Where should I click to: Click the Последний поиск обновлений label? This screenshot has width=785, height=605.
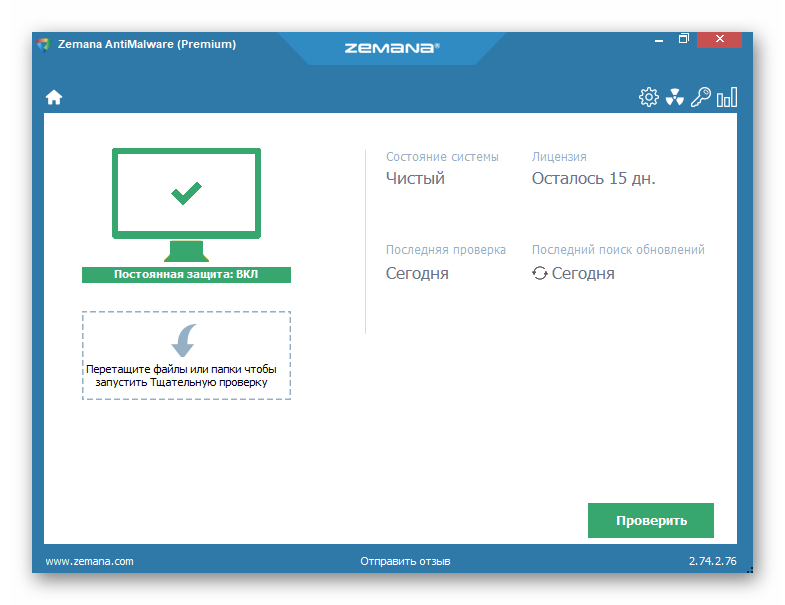[618, 249]
